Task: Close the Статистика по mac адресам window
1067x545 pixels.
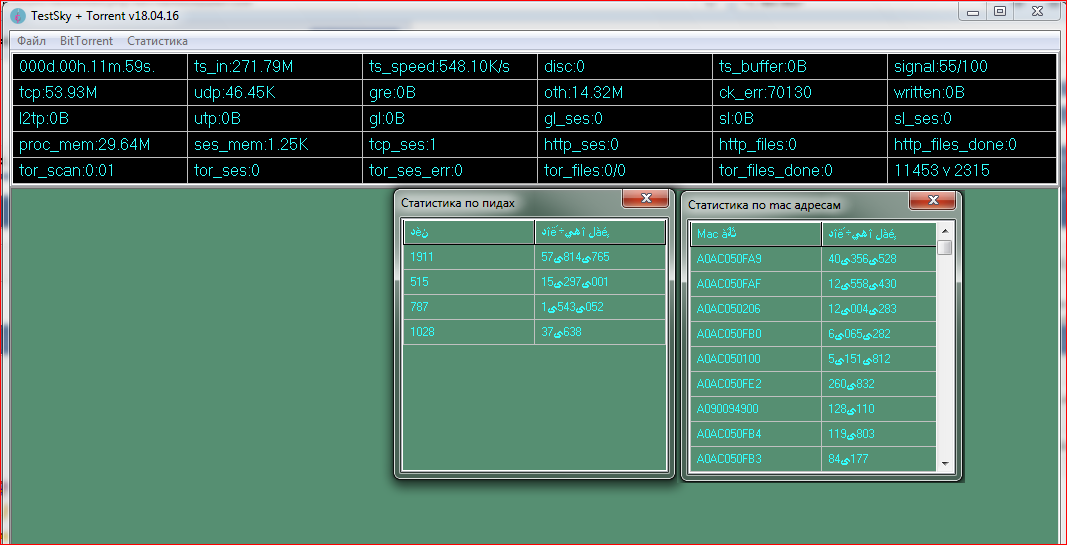Action: click(932, 201)
